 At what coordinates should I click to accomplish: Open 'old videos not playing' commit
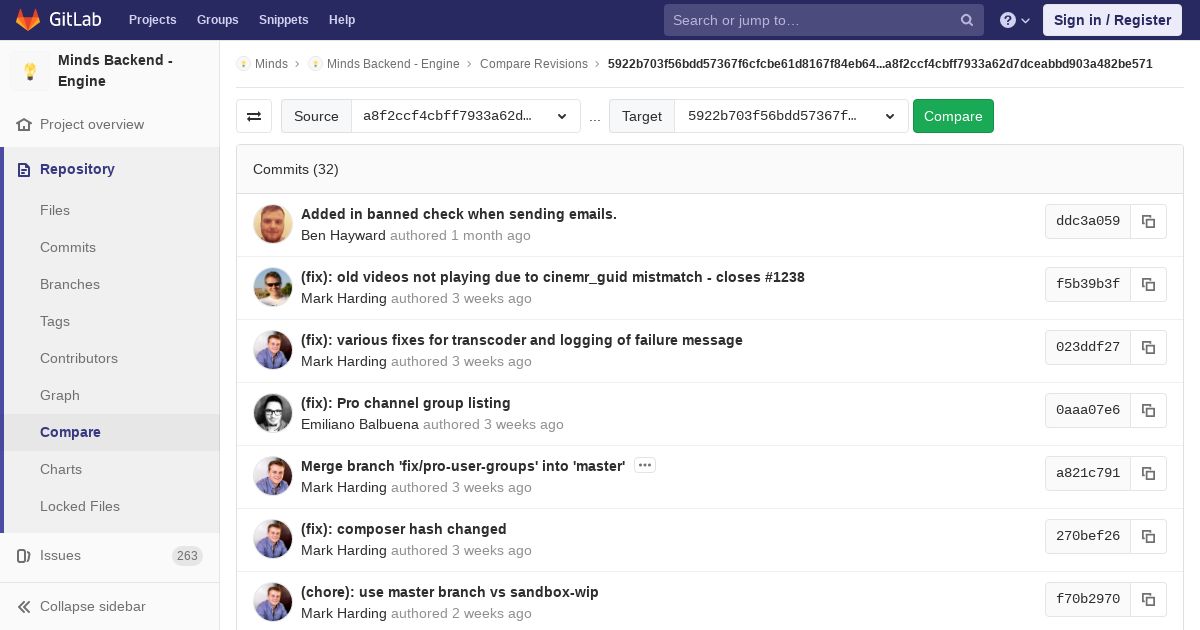(553, 277)
